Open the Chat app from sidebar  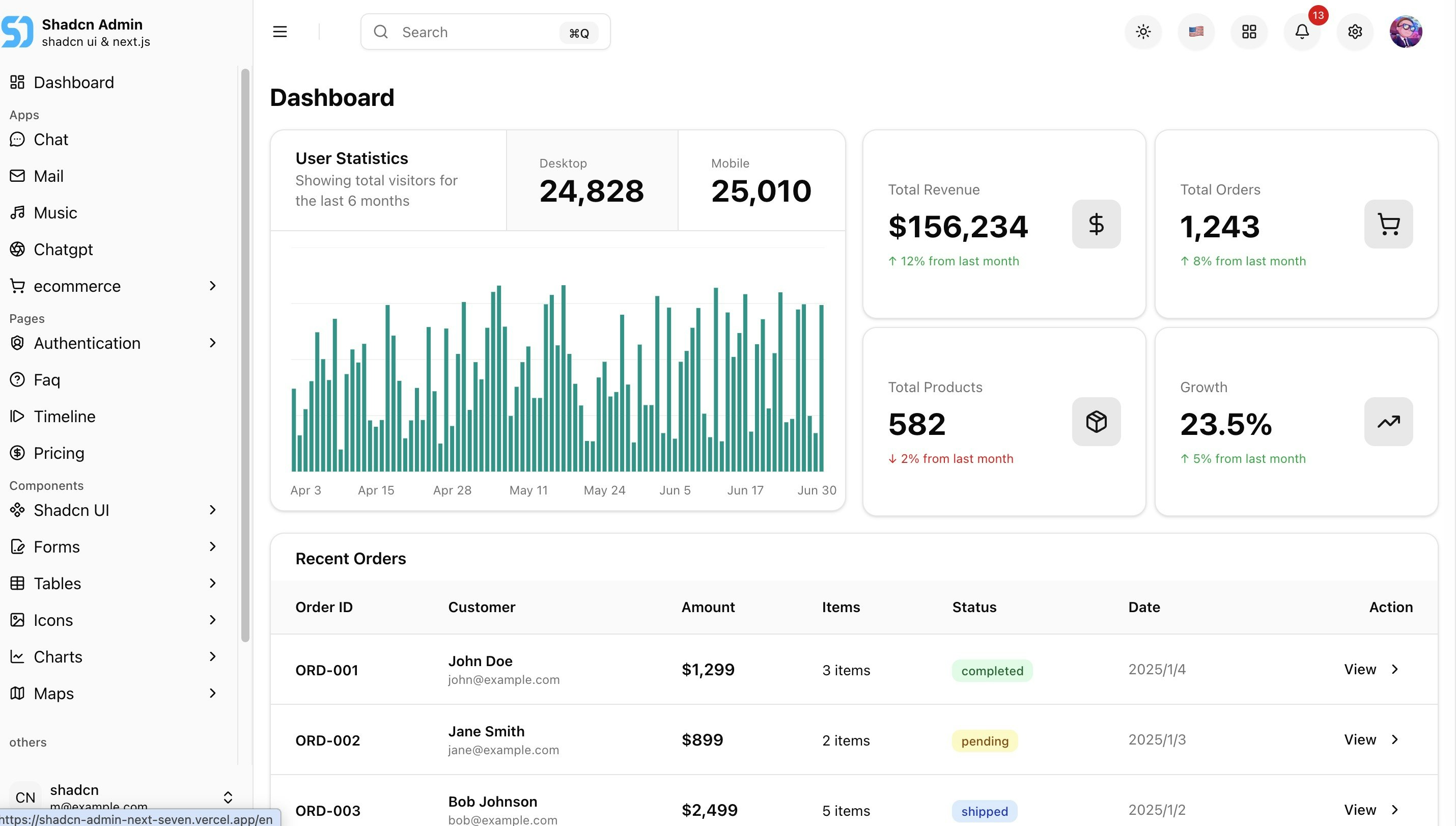50,139
